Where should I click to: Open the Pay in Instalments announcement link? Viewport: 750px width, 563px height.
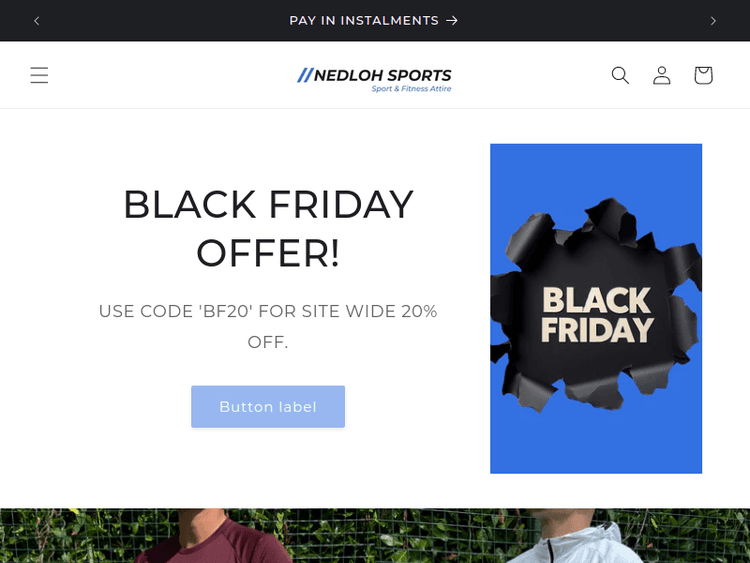click(x=364, y=20)
